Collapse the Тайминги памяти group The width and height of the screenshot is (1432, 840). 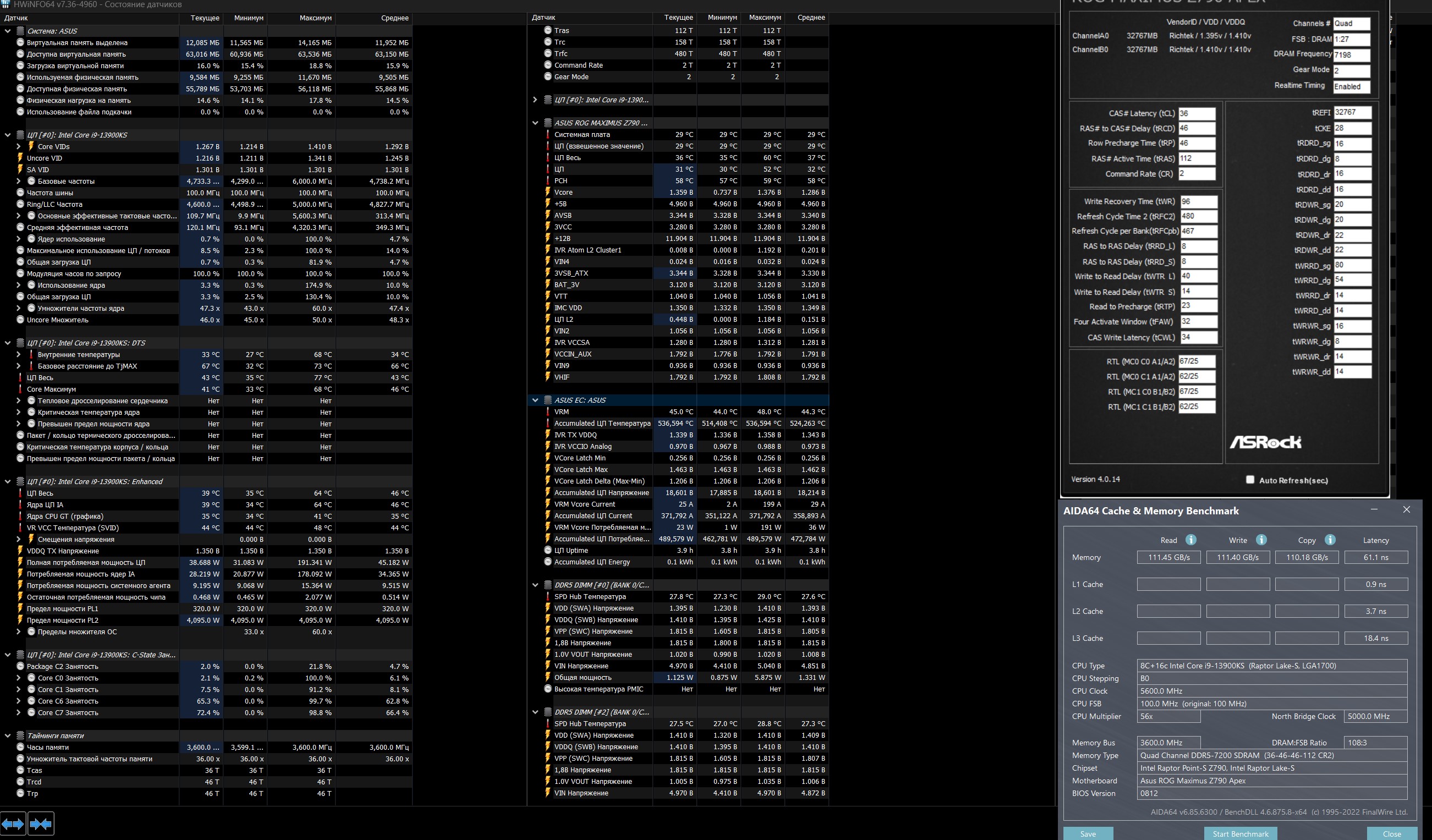[x=8, y=735]
